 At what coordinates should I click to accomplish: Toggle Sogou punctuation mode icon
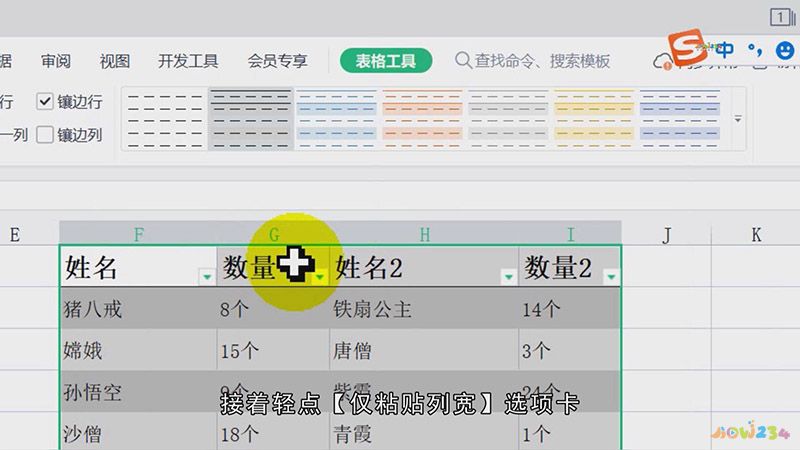tap(755, 49)
